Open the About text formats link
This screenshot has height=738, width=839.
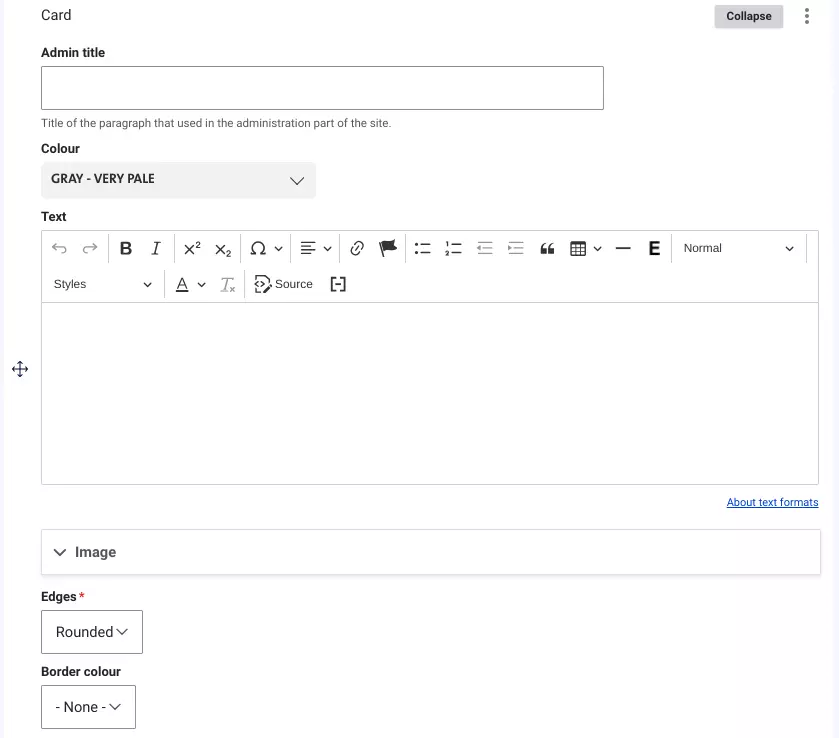(x=772, y=502)
